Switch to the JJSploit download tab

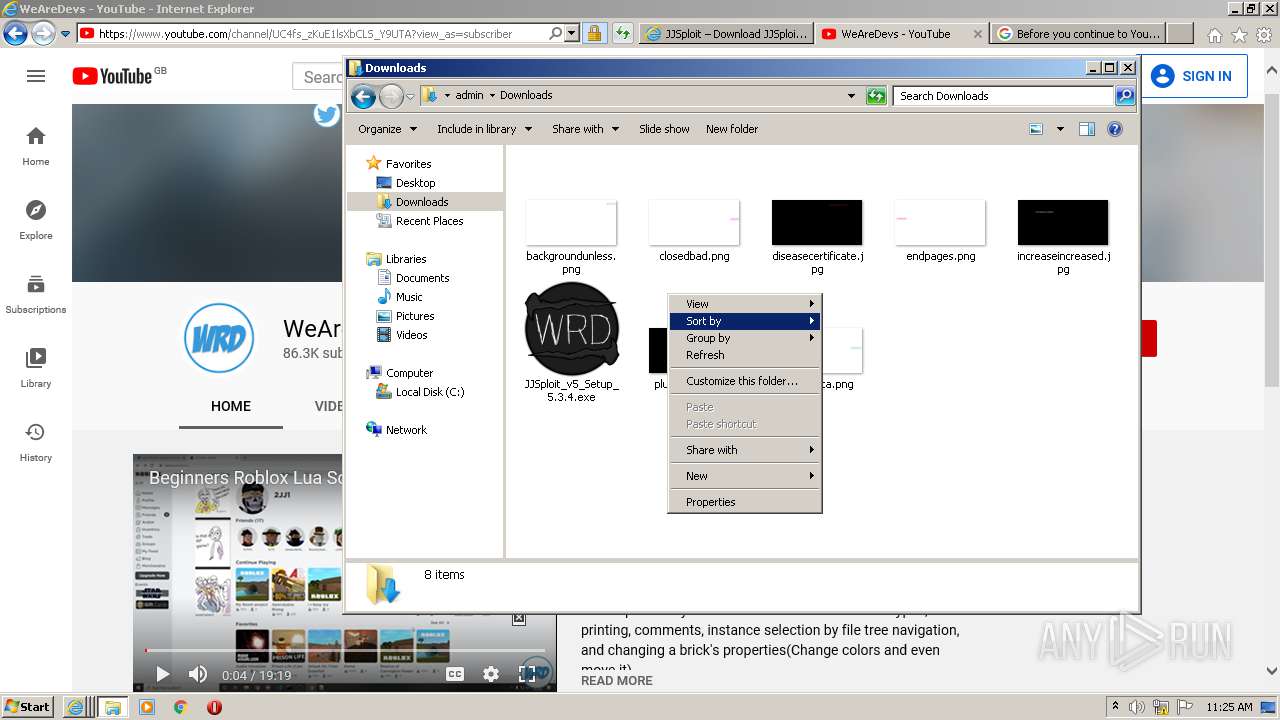click(x=725, y=33)
